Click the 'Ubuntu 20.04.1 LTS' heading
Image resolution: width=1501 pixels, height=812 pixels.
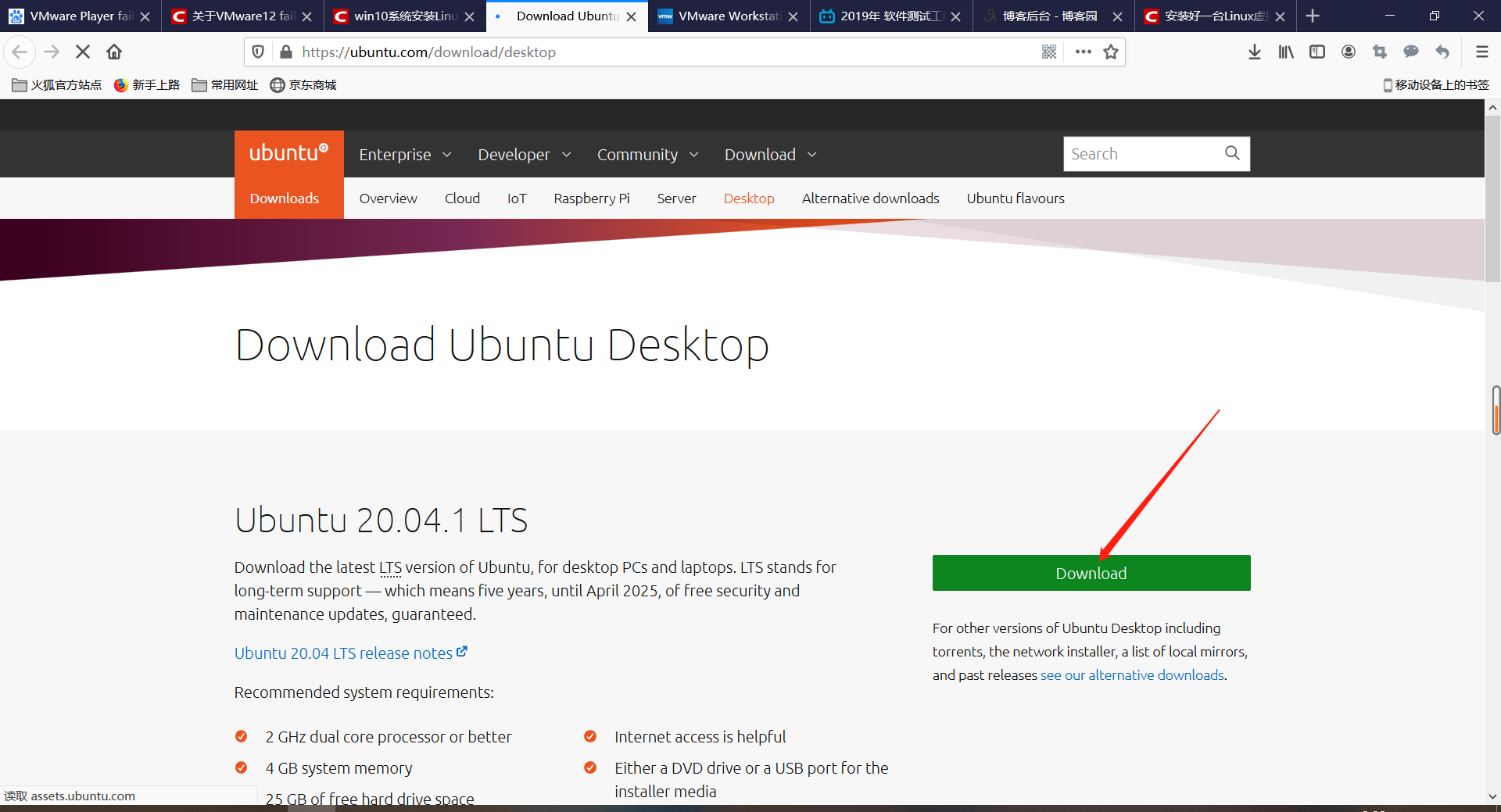click(382, 520)
